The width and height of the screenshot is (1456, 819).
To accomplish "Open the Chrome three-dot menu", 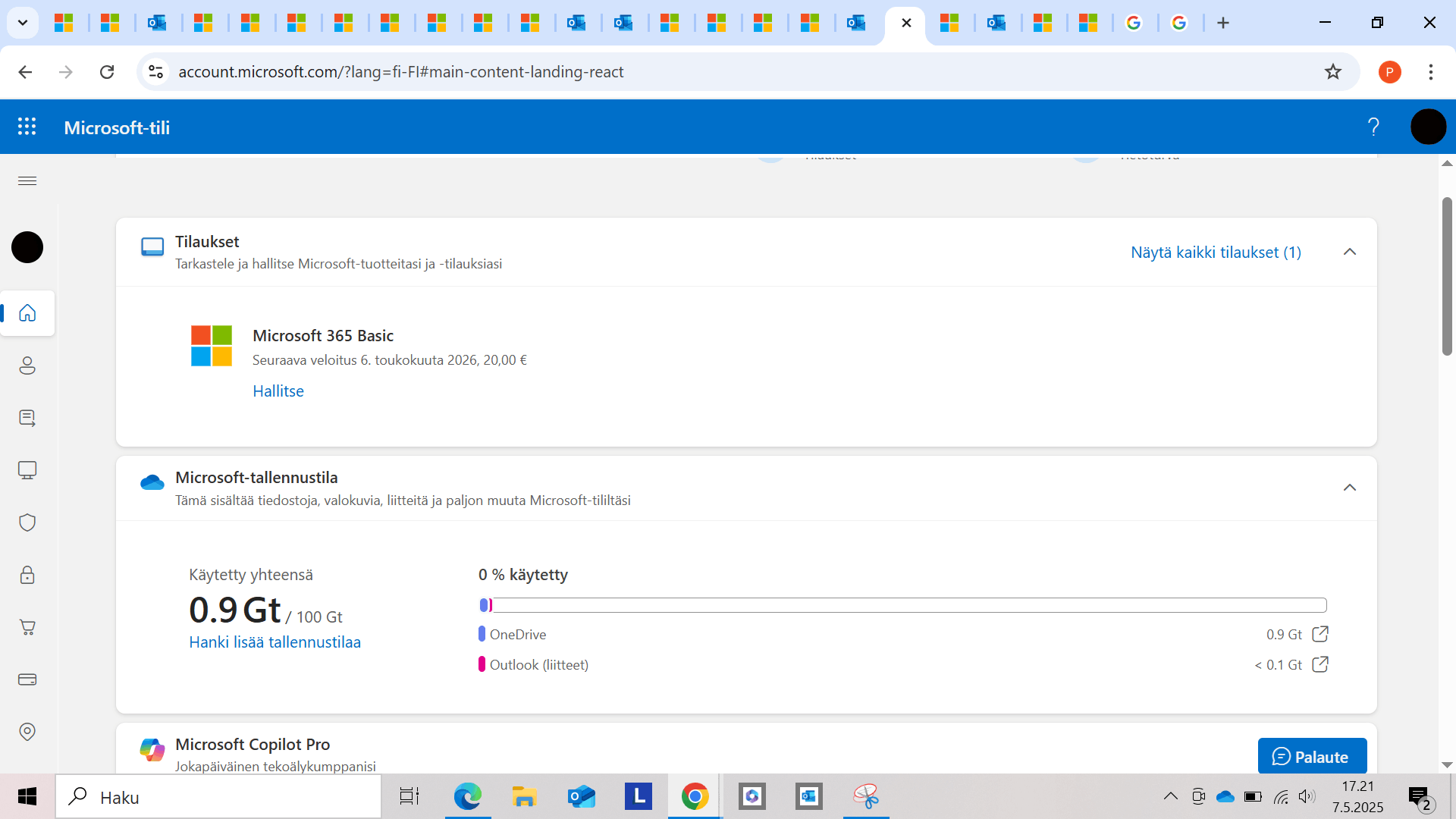I will tap(1431, 72).
